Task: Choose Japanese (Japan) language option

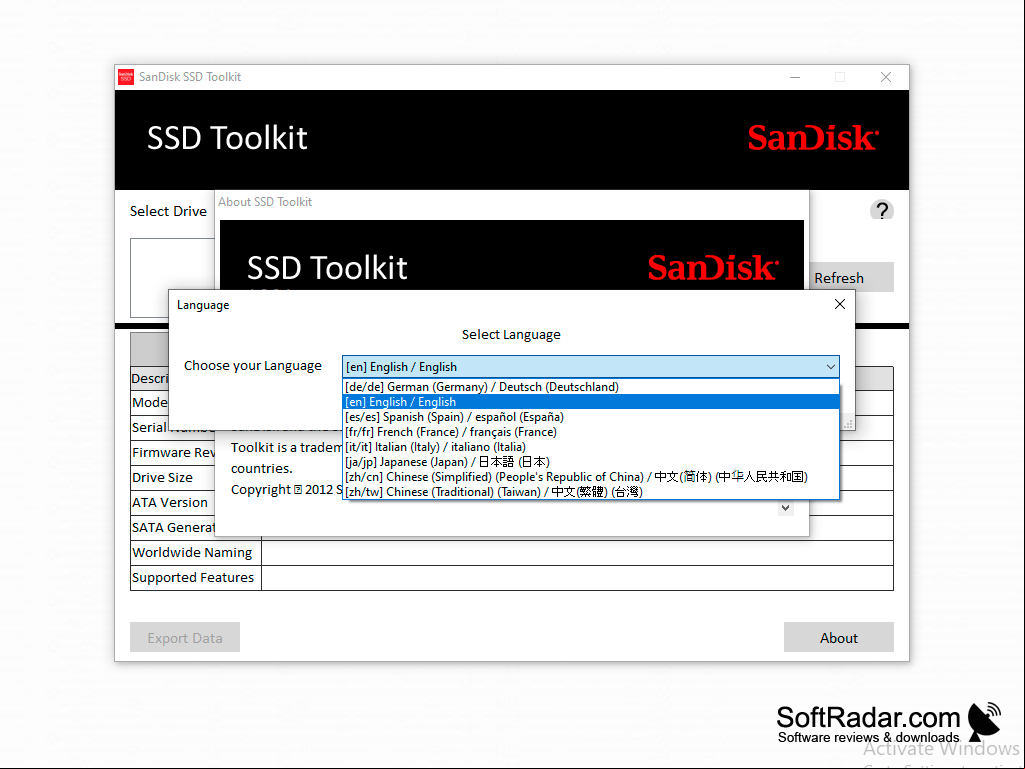Action: click(x=591, y=462)
